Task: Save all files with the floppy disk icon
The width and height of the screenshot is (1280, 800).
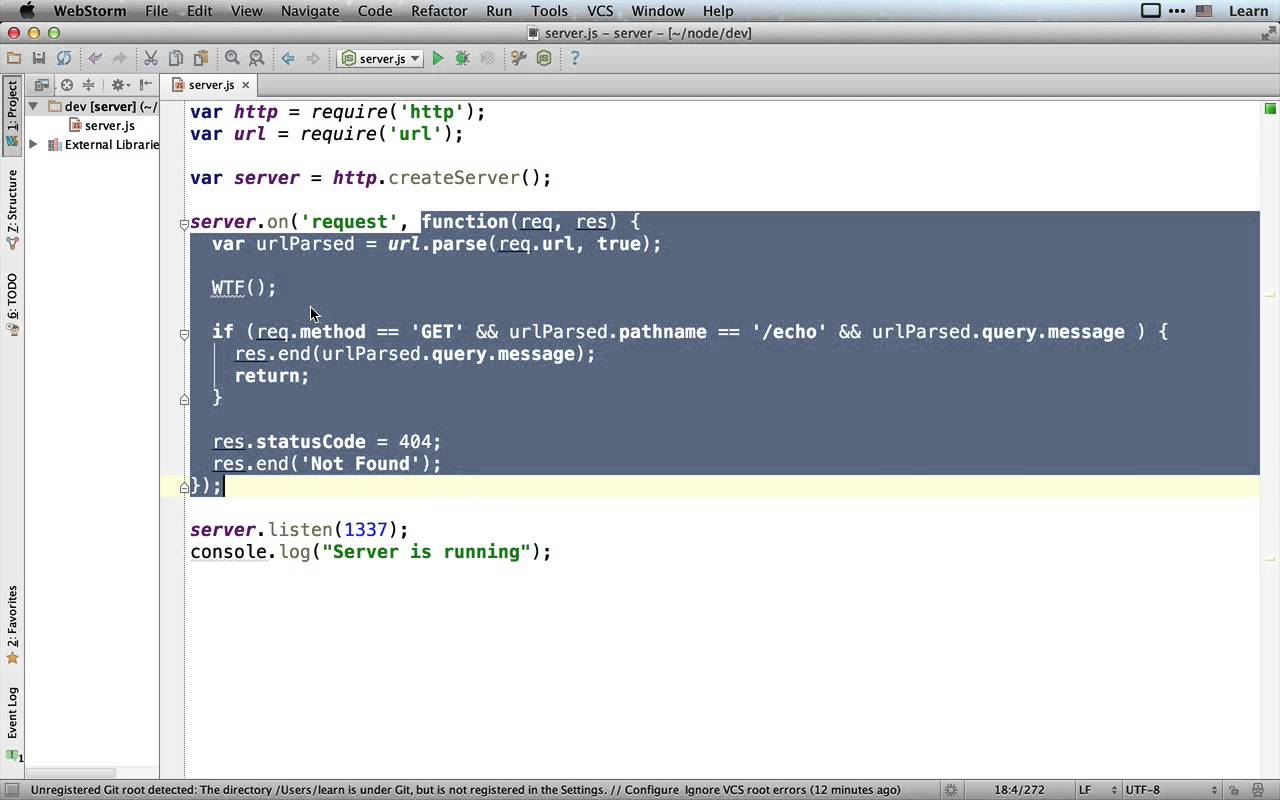Action: [39, 59]
